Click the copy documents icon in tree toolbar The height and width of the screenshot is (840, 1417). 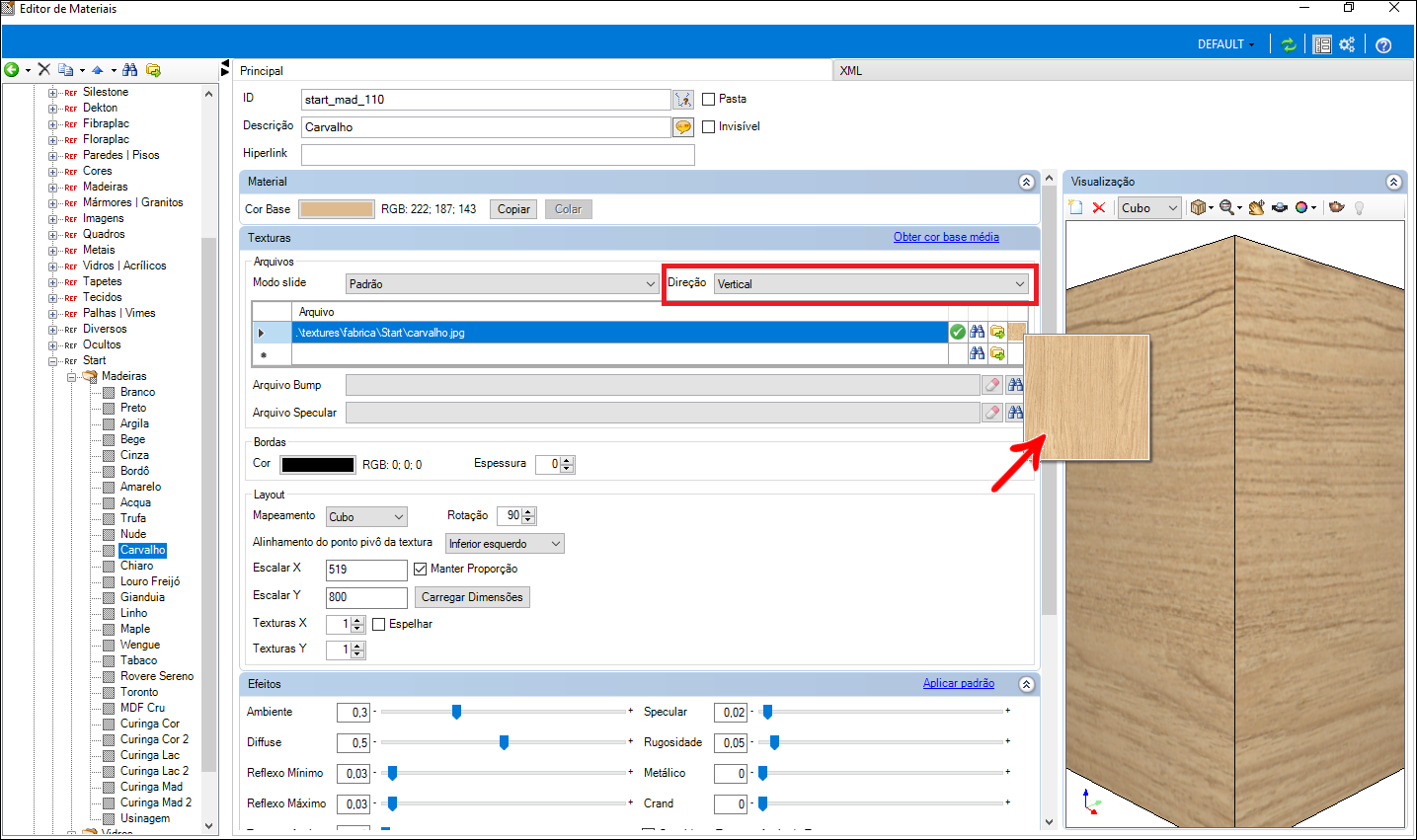(65, 70)
